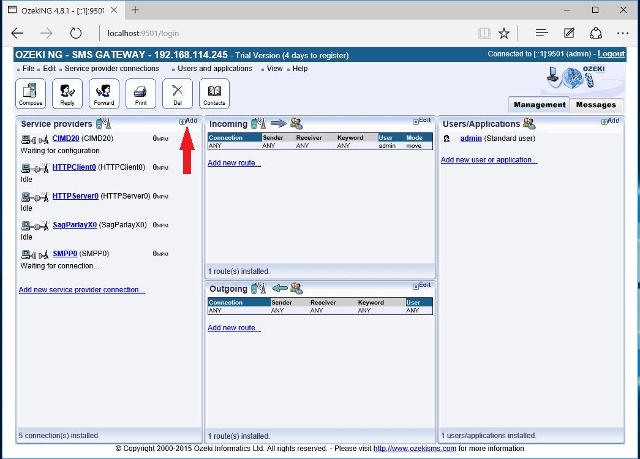The image size is (640, 459).
Task: Click the browser address bar
Action: (x=286, y=33)
